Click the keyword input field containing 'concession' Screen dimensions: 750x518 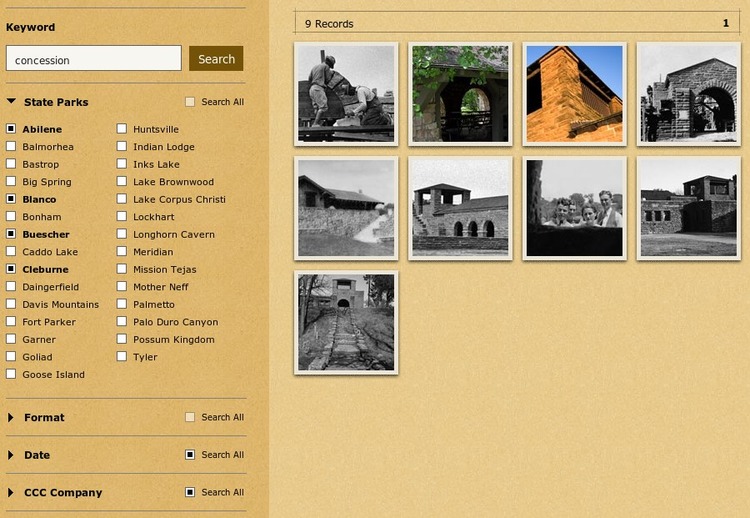[x=93, y=60]
